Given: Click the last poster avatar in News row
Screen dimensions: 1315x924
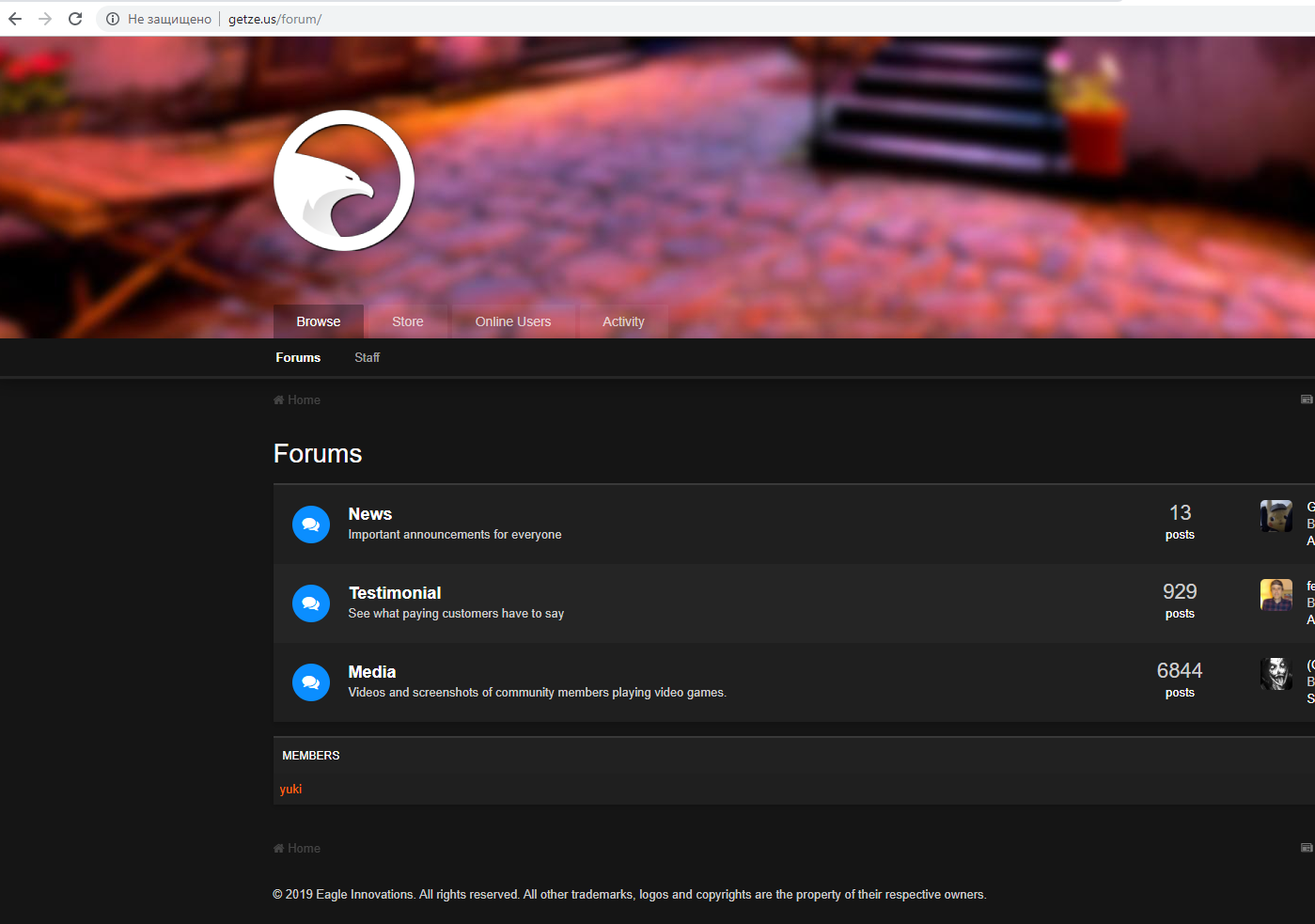Looking at the screenshot, I should [x=1276, y=516].
